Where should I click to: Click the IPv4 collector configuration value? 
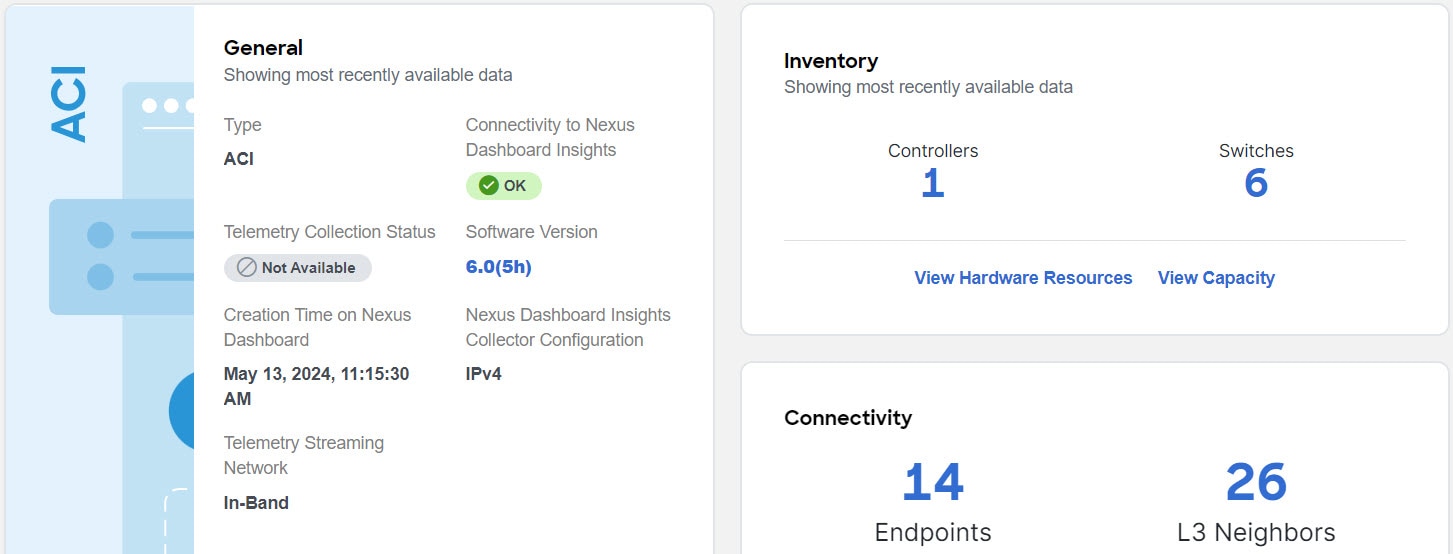pyautogui.click(x=484, y=374)
